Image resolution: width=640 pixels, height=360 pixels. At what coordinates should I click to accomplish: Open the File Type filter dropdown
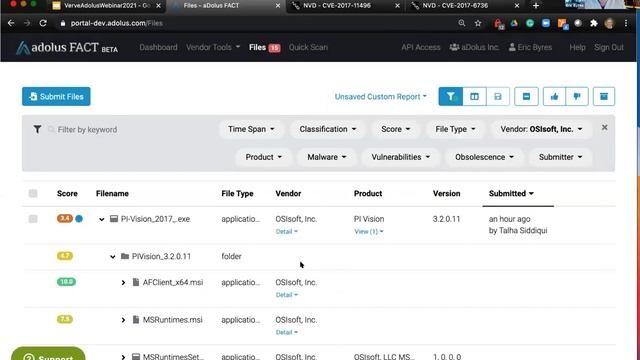coord(455,129)
